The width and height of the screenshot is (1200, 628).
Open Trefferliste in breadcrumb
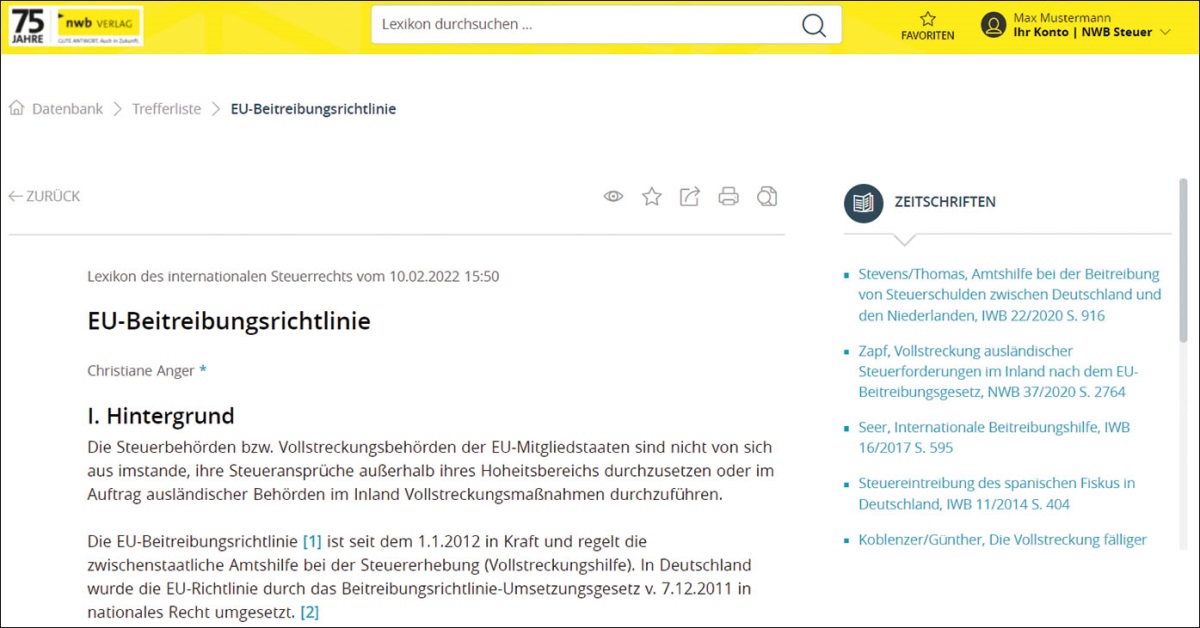(166, 109)
